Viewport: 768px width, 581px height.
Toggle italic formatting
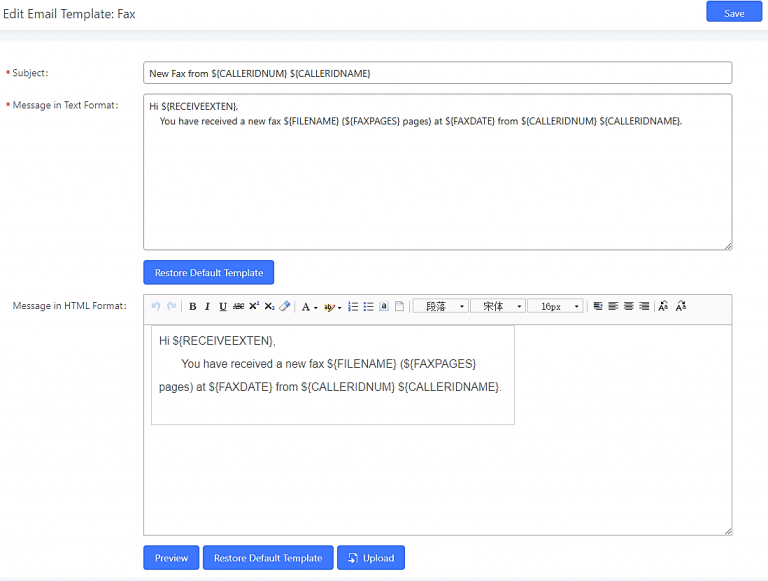[x=207, y=306]
